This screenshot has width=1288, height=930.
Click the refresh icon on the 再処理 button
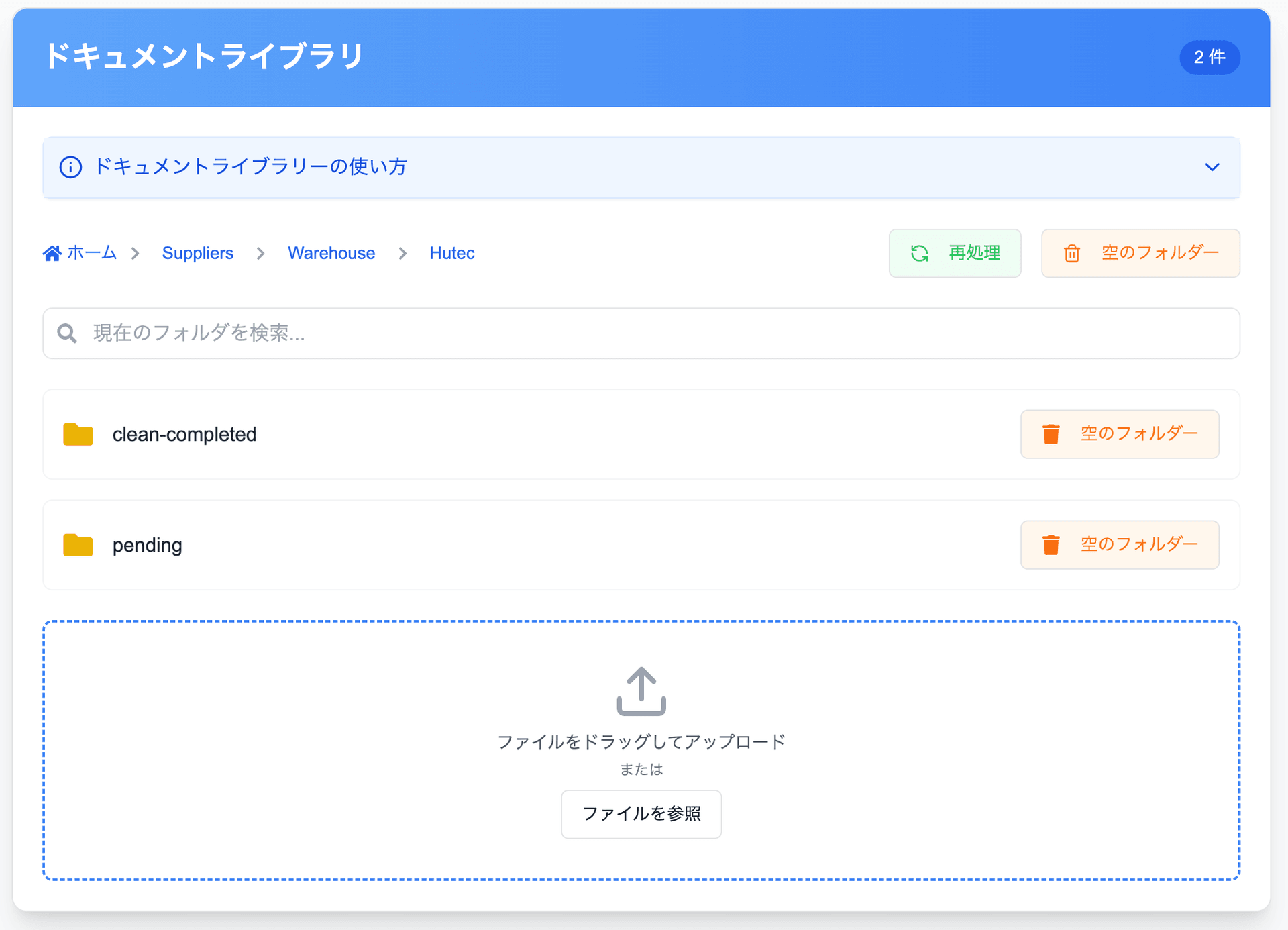920,253
